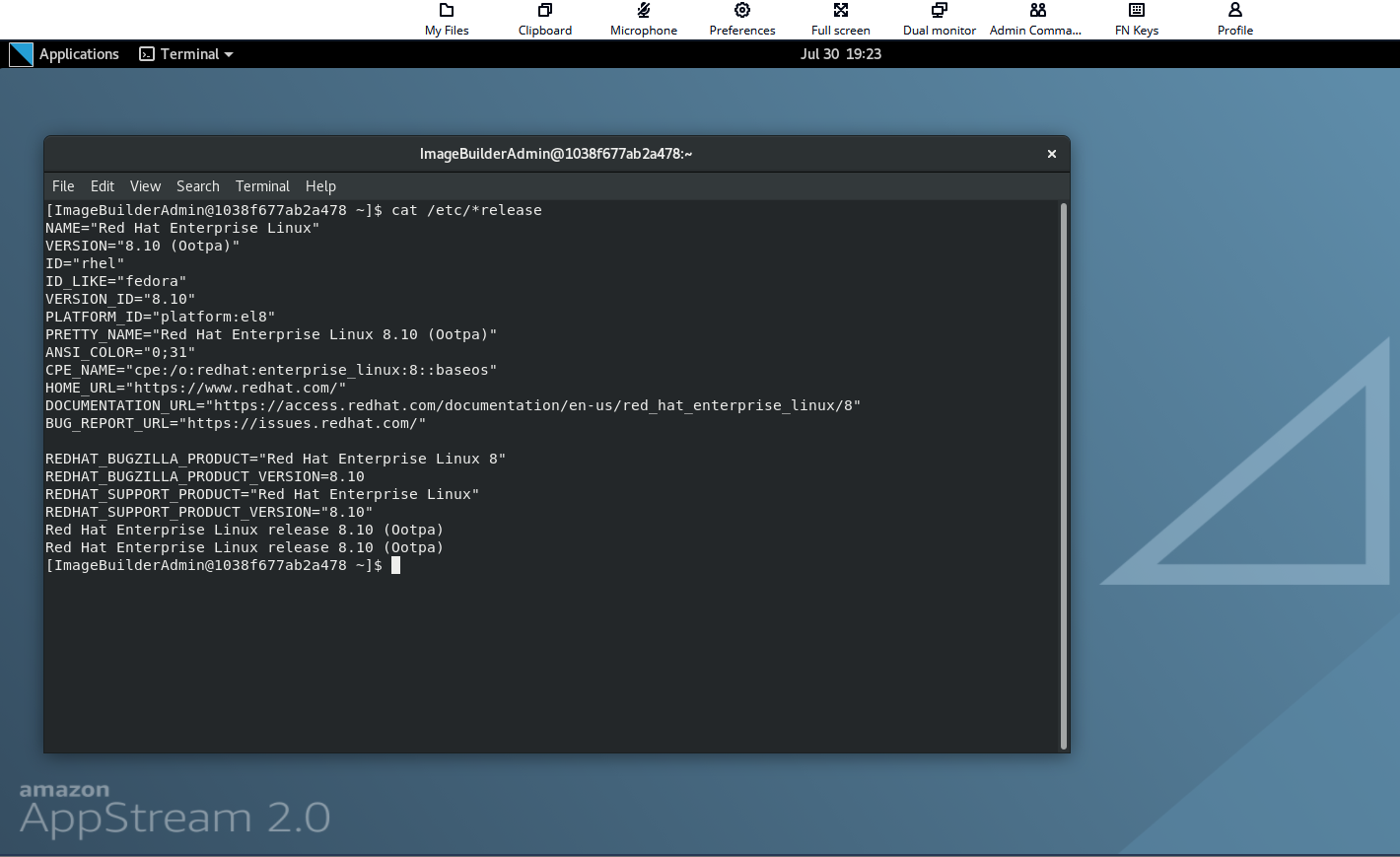
Task: Open My Files from the AppStream toolbar
Action: (446, 20)
